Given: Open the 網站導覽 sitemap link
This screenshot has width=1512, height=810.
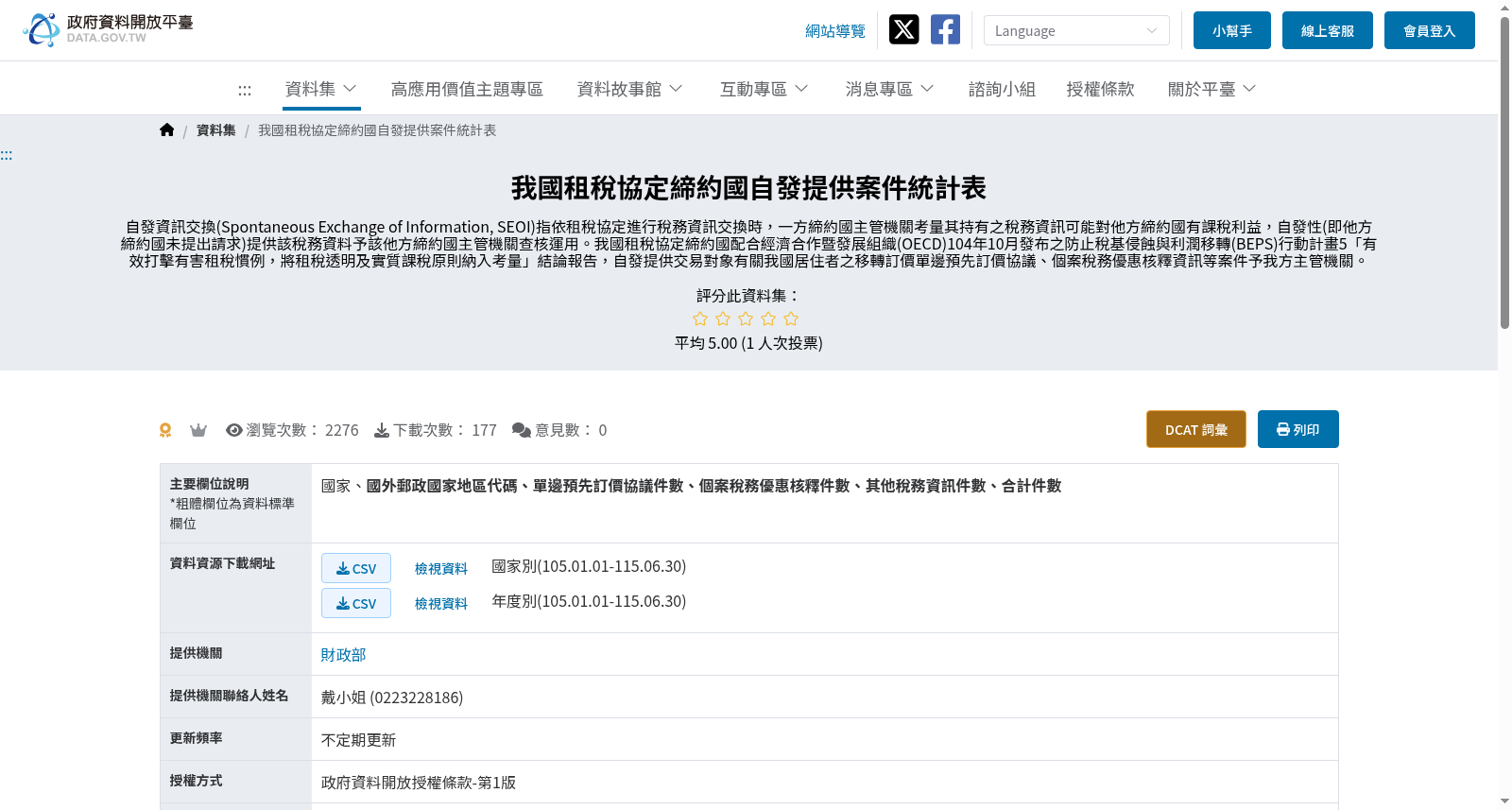Looking at the screenshot, I should (x=835, y=31).
